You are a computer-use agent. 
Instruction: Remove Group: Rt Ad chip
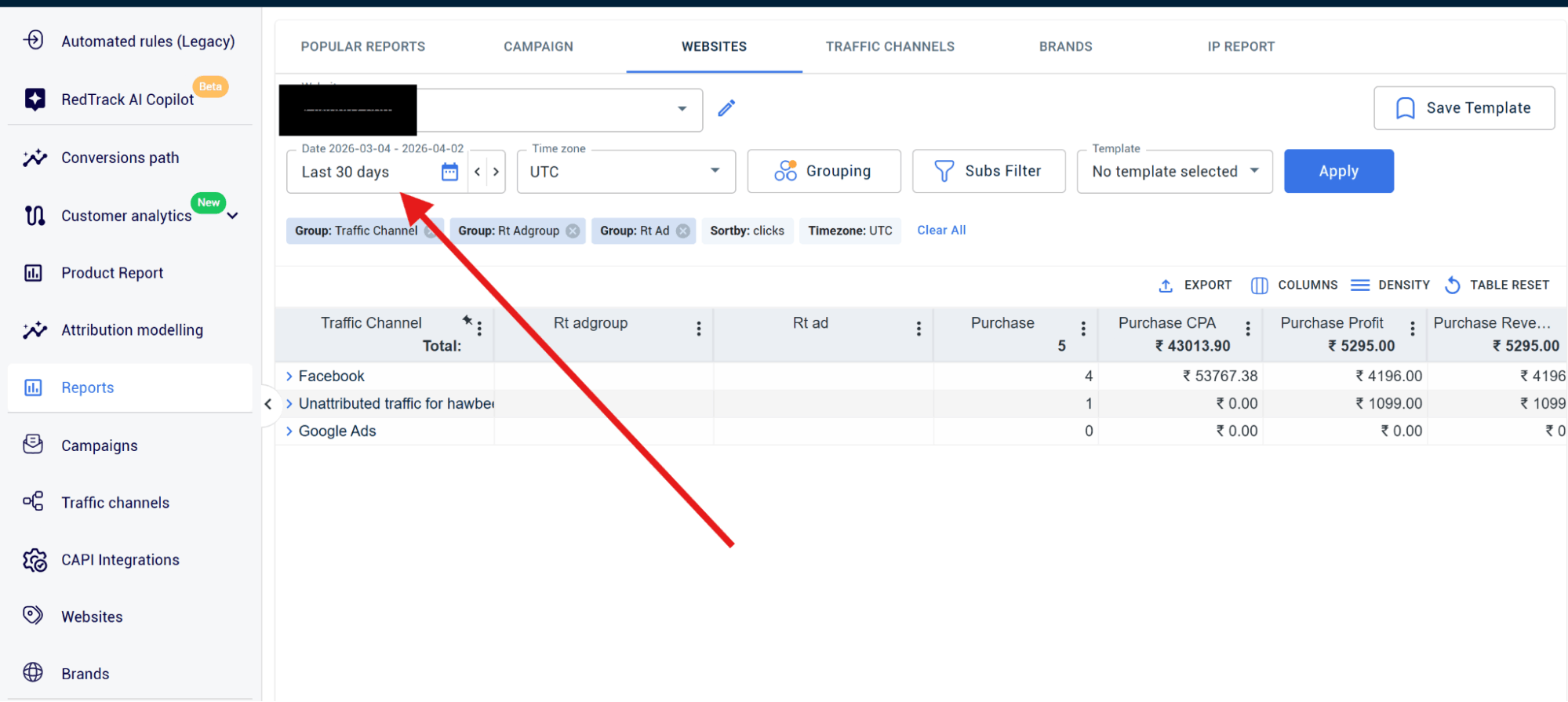click(x=683, y=231)
